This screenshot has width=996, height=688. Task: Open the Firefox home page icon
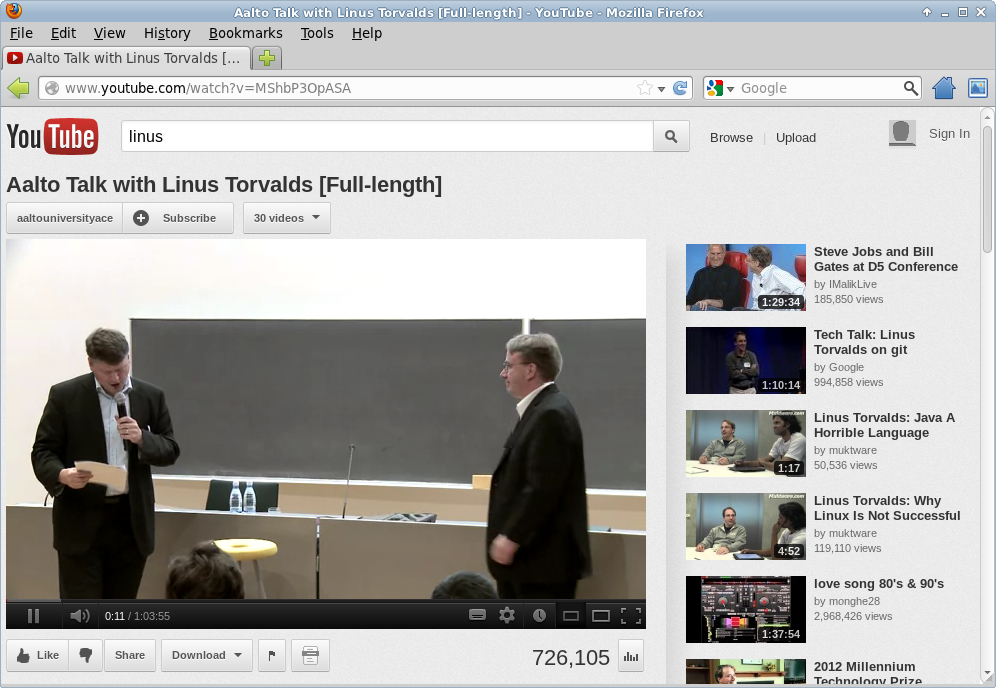pyautogui.click(x=944, y=88)
